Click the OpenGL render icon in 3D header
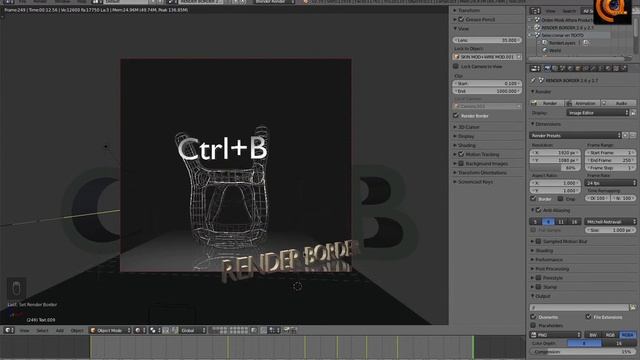Image resolution: width=640 pixels, height=360 pixels. [x=287, y=330]
